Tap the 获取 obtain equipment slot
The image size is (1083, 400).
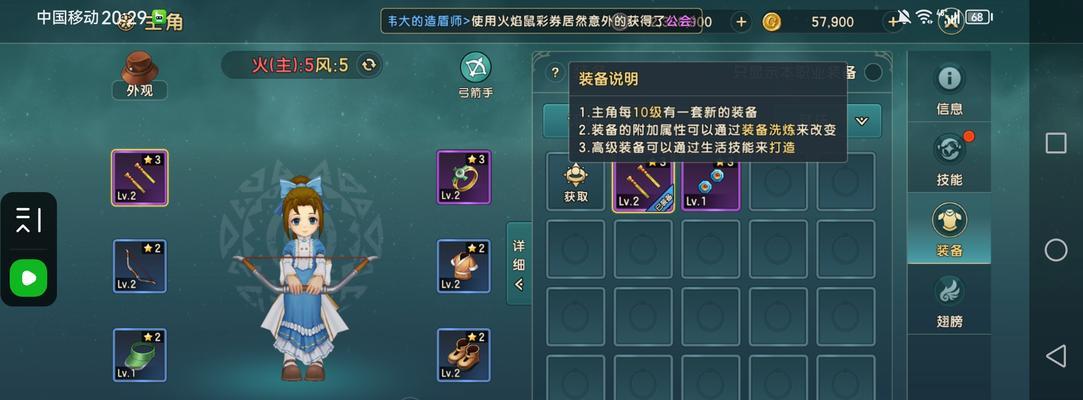pyautogui.click(x=576, y=182)
